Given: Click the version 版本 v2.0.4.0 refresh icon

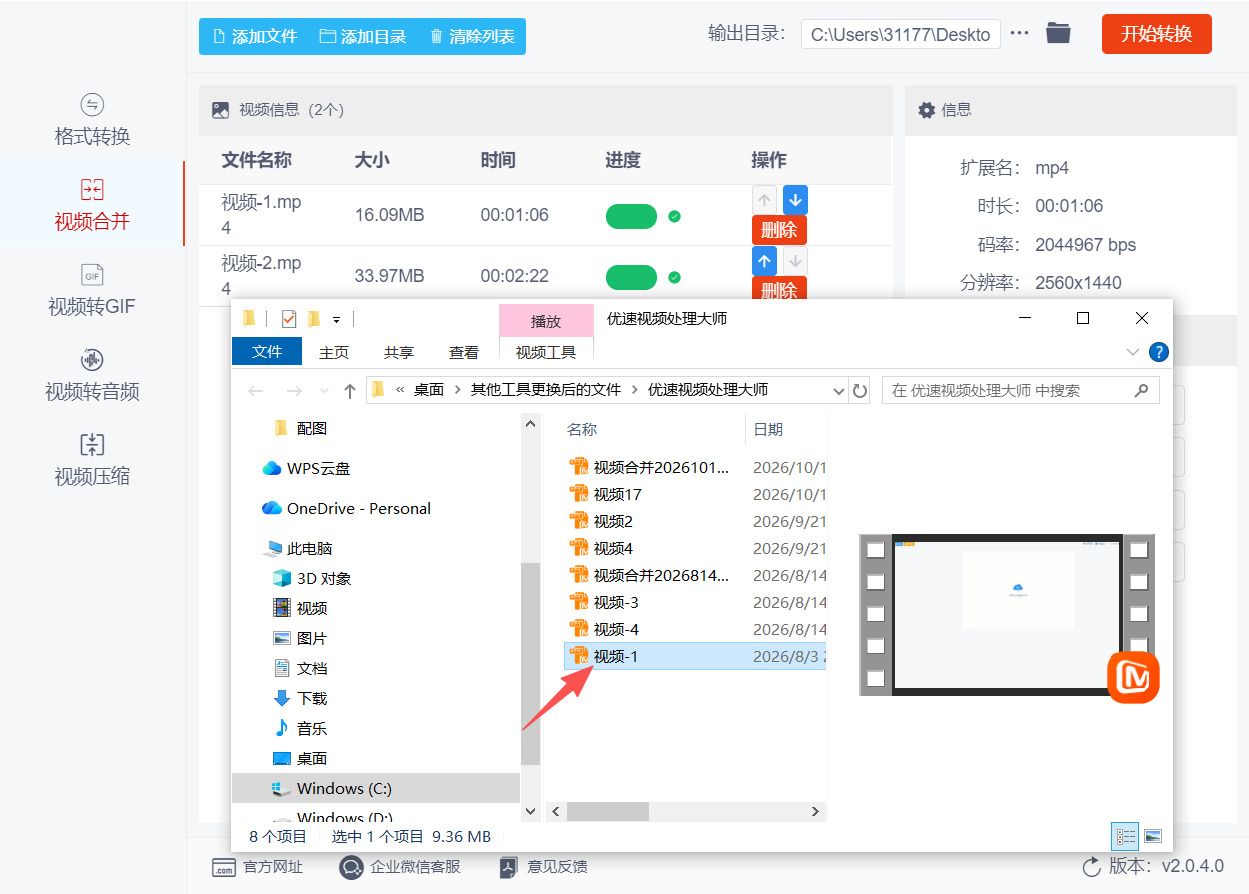Looking at the screenshot, I should point(1091,866).
